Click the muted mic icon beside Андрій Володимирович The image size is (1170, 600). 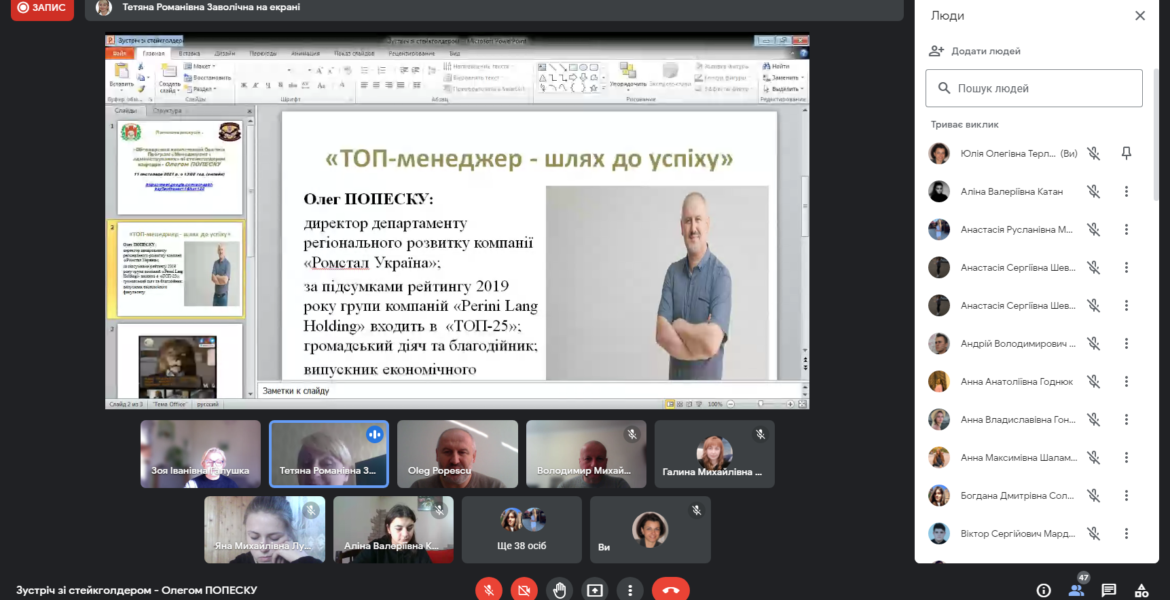1093,344
